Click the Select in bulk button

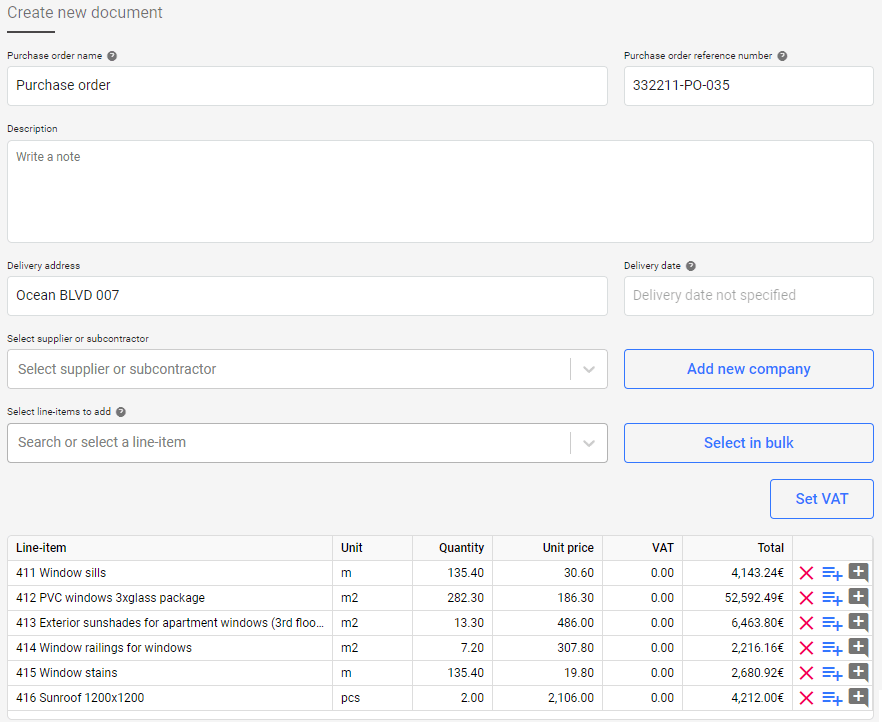[749, 443]
